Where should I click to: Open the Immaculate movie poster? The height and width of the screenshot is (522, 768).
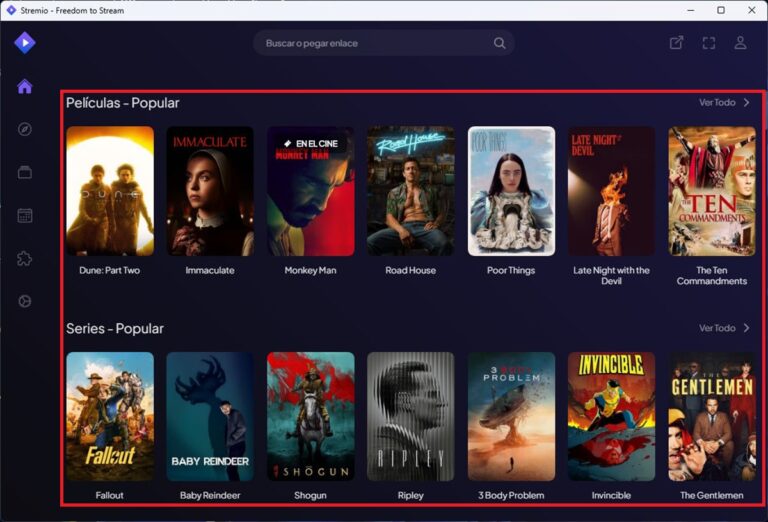point(210,191)
